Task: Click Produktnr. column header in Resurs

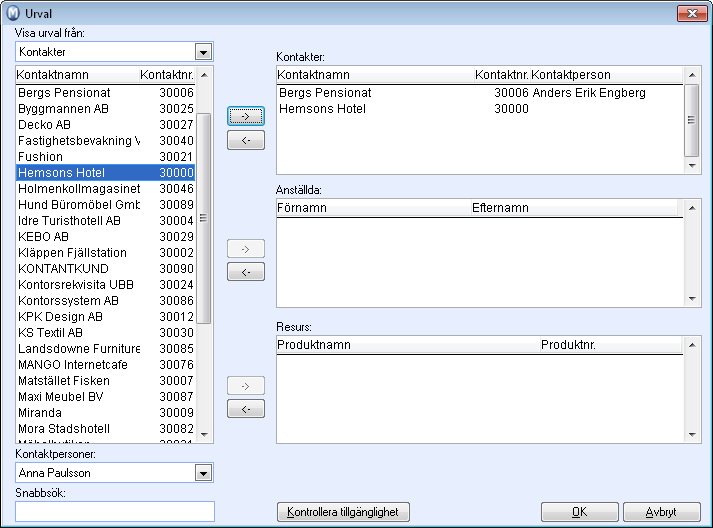Action: pyautogui.click(x=611, y=345)
